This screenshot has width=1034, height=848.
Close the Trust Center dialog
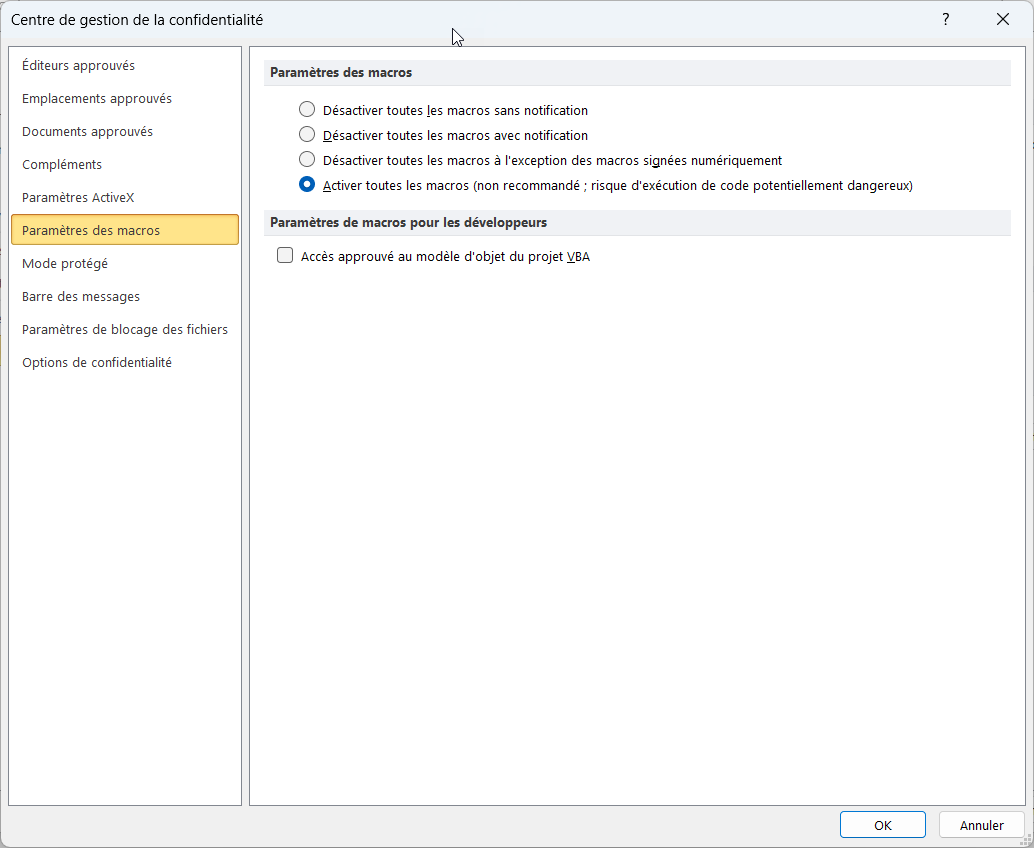click(x=1003, y=19)
